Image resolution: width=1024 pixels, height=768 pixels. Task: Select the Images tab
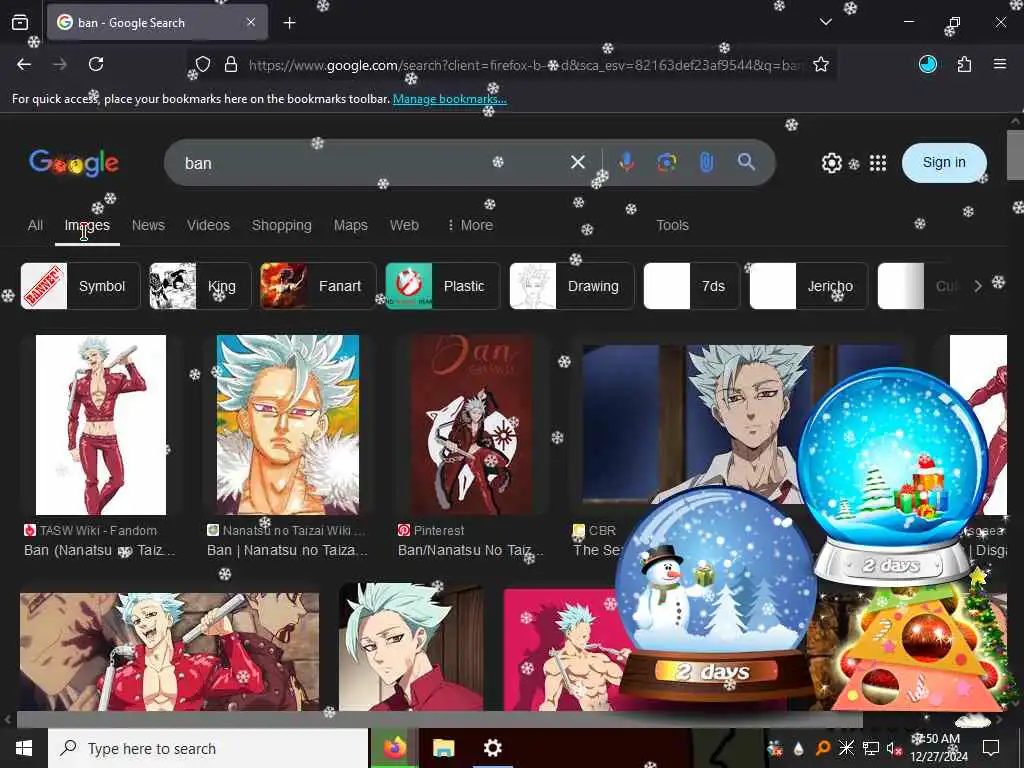tap(88, 225)
